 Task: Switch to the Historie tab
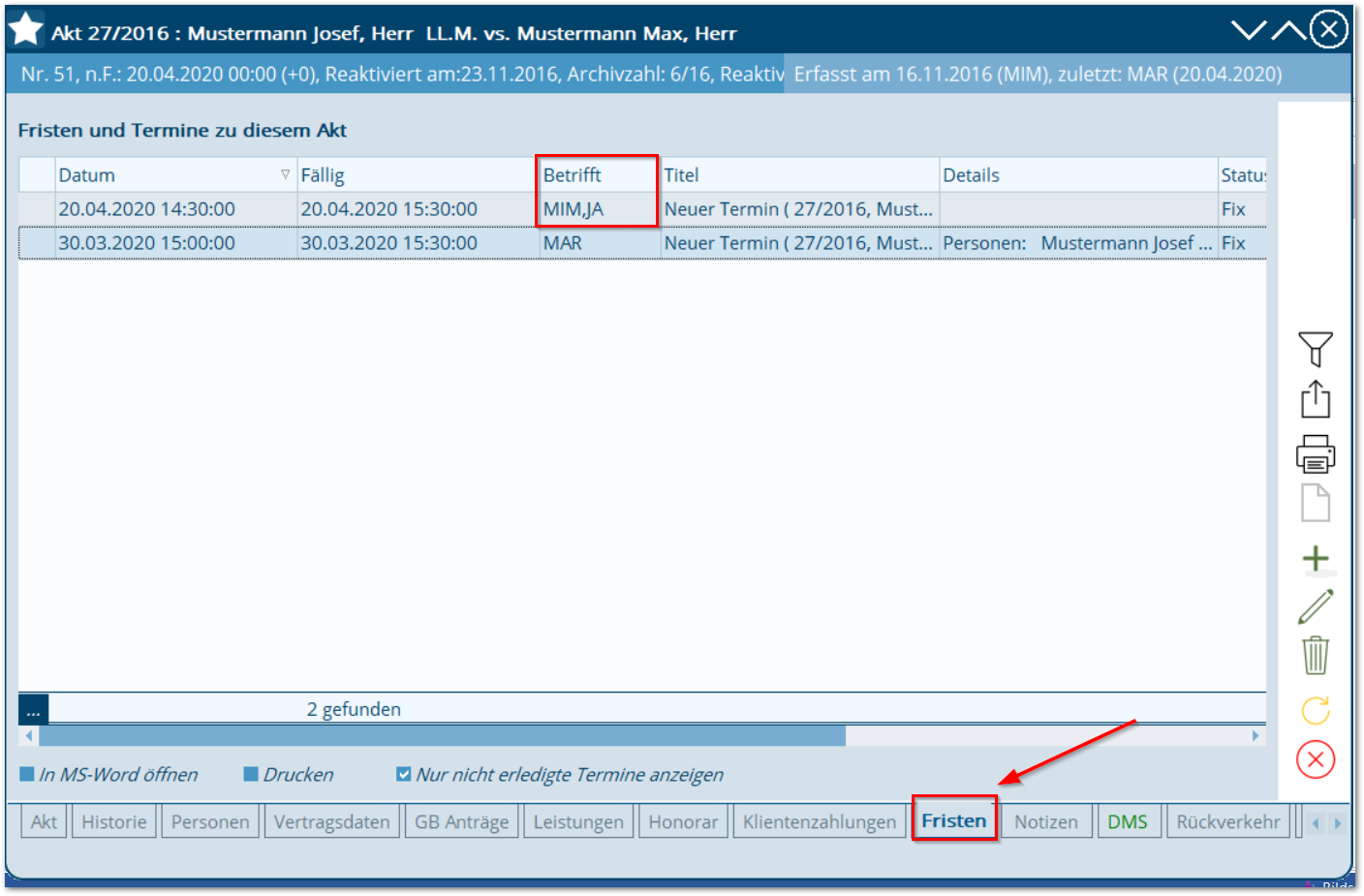(114, 821)
